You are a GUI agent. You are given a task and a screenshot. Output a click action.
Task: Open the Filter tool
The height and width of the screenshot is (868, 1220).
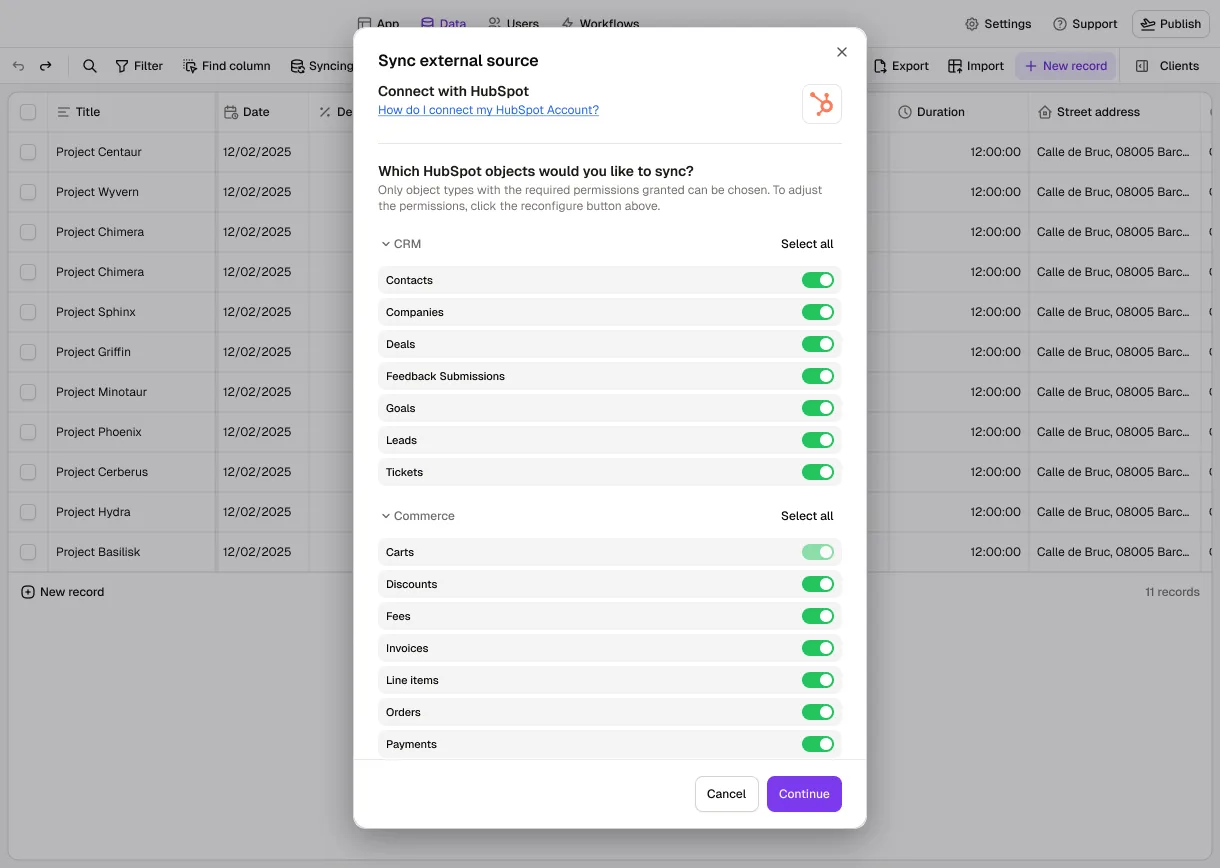point(139,66)
